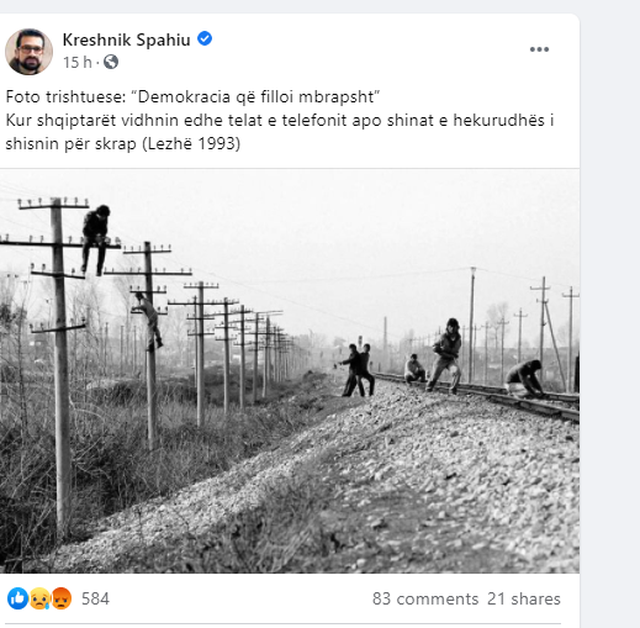Open the Kreshnik Spahiu name link
Screen dimensions: 640x628
[x=127, y=40]
